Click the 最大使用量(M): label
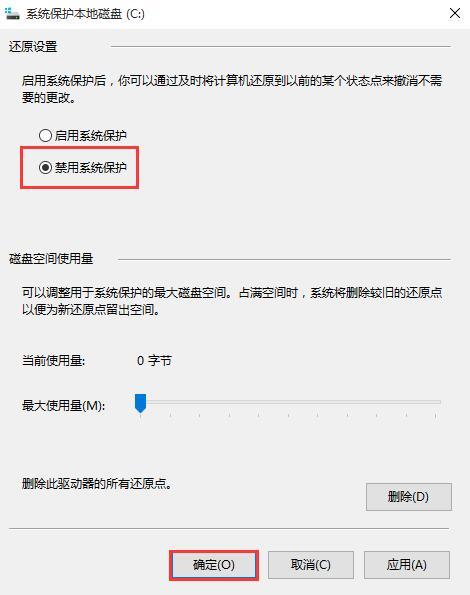Image resolution: width=470 pixels, height=595 pixels. 63,406
